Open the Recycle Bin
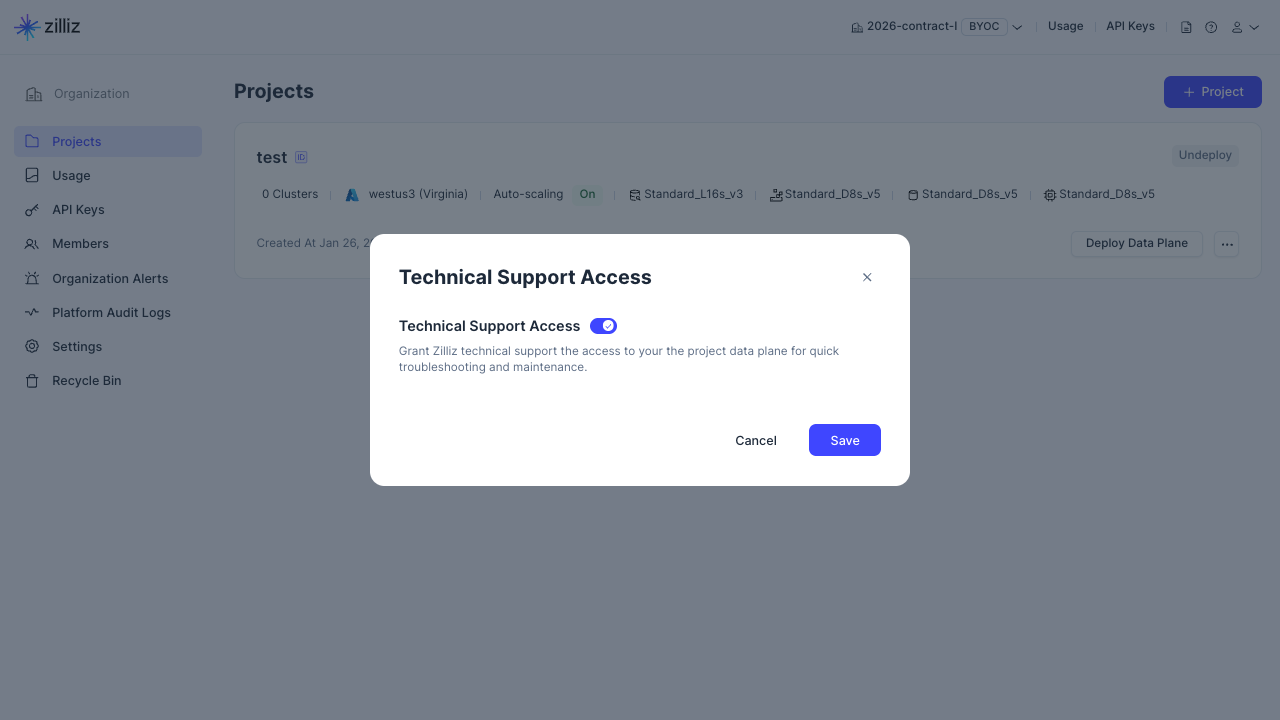The image size is (1280, 720). coord(86,381)
